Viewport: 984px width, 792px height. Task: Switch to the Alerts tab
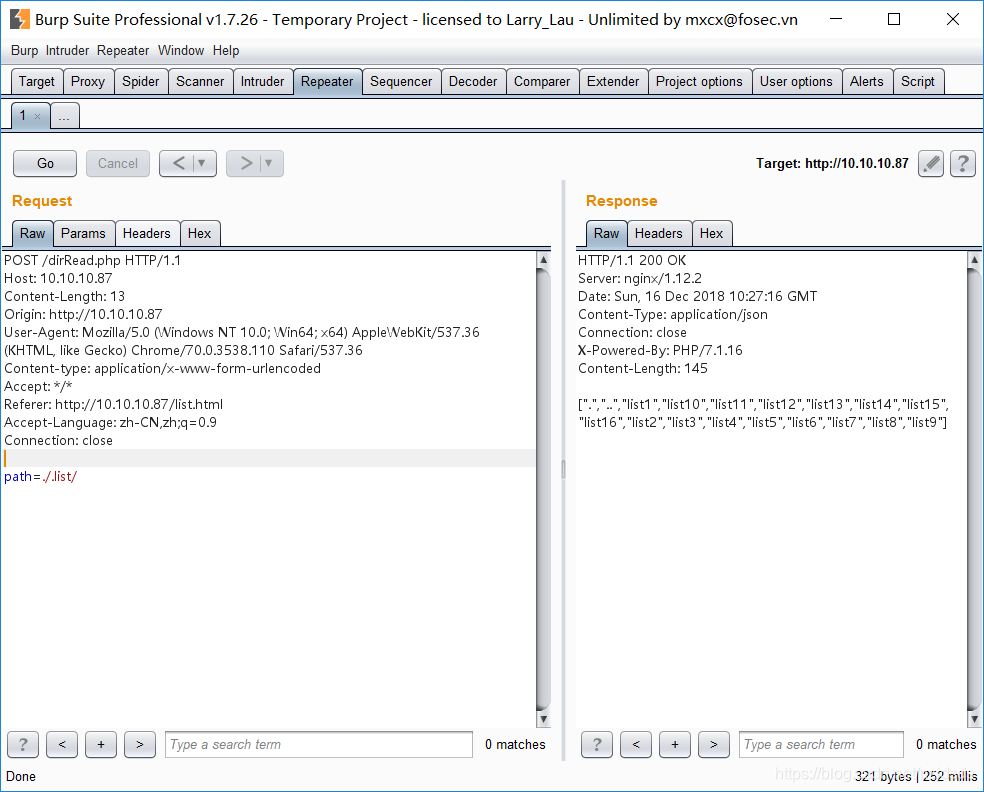[x=867, y=82]
